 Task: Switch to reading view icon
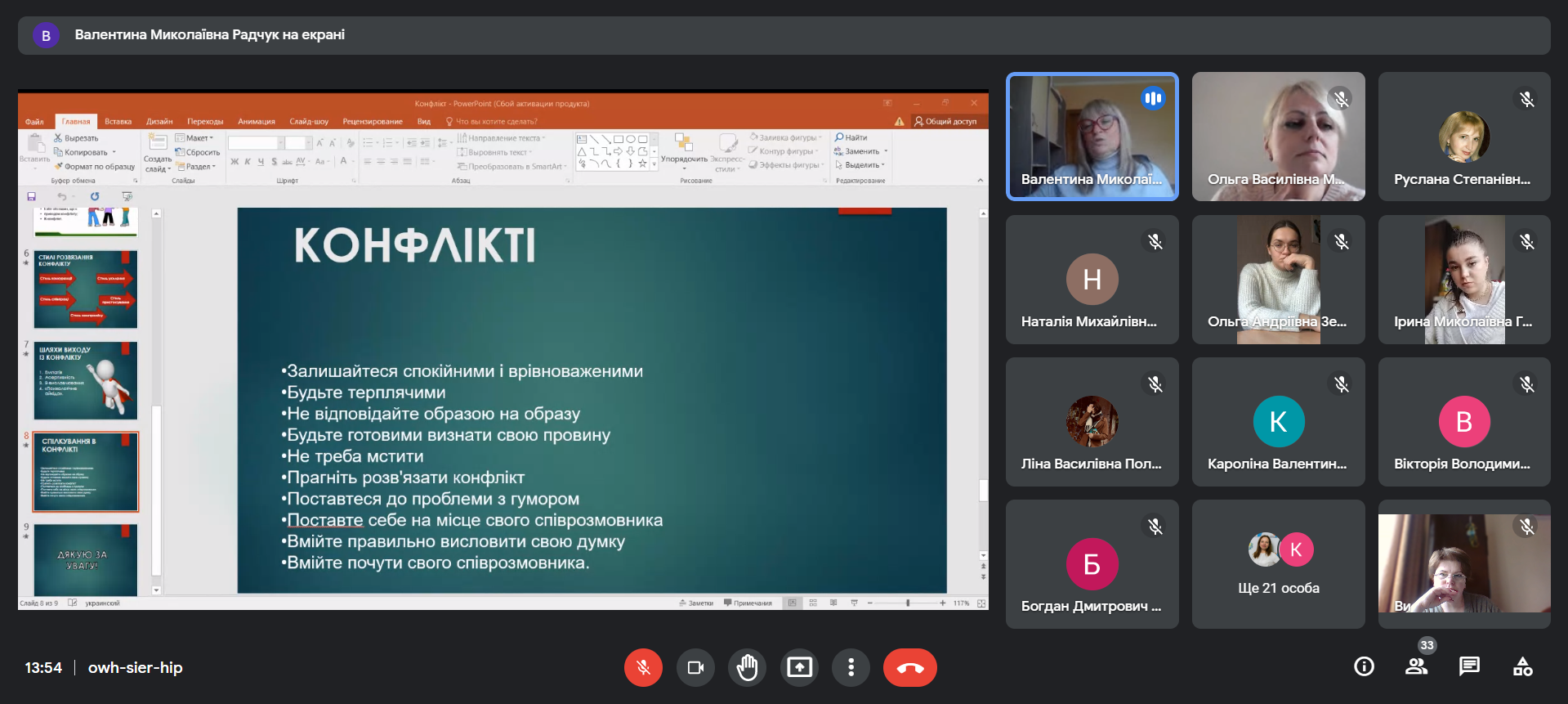833,603
